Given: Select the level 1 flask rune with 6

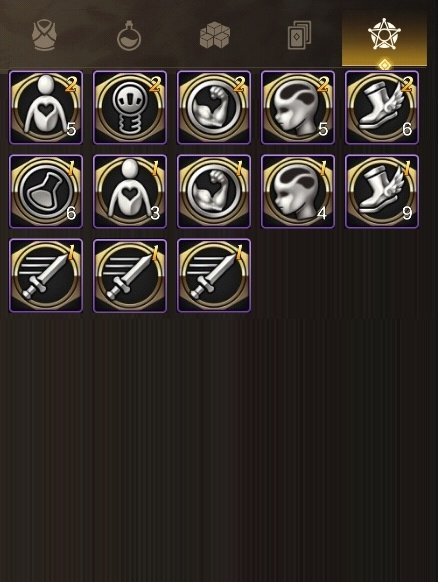Looking at the screenshot, I should click(x=46, y=192).
